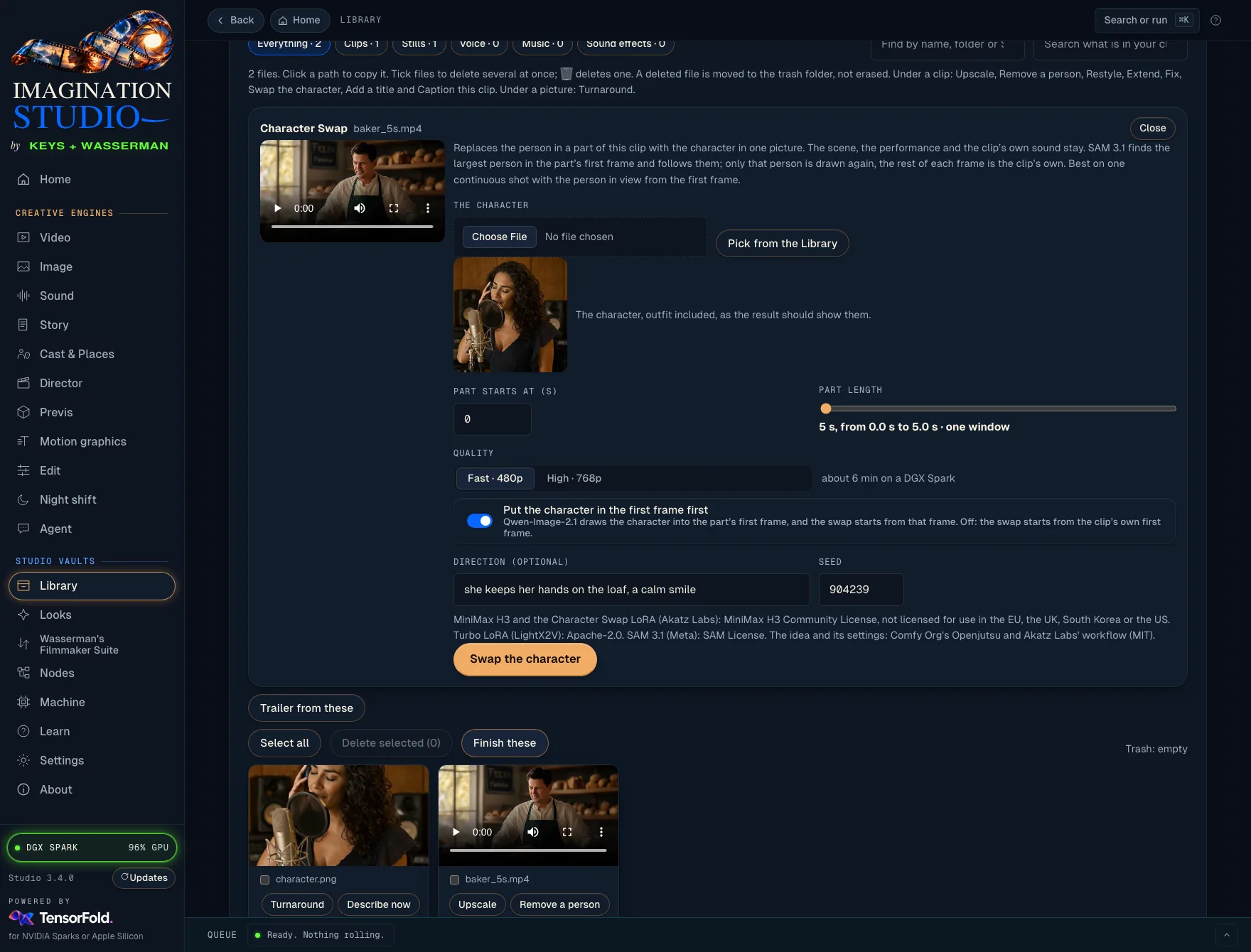
Task: Click the Finish these button
Action: [505, 743]
